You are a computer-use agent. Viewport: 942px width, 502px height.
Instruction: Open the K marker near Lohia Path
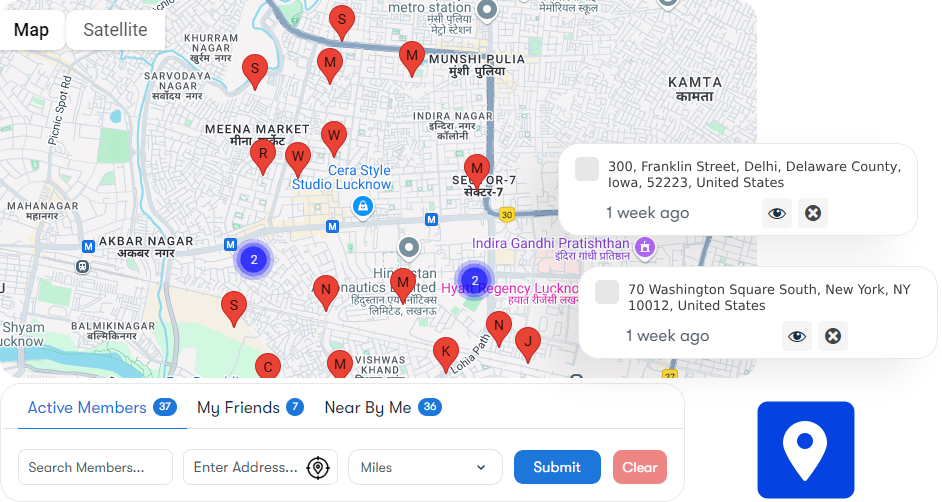[446, 354]
